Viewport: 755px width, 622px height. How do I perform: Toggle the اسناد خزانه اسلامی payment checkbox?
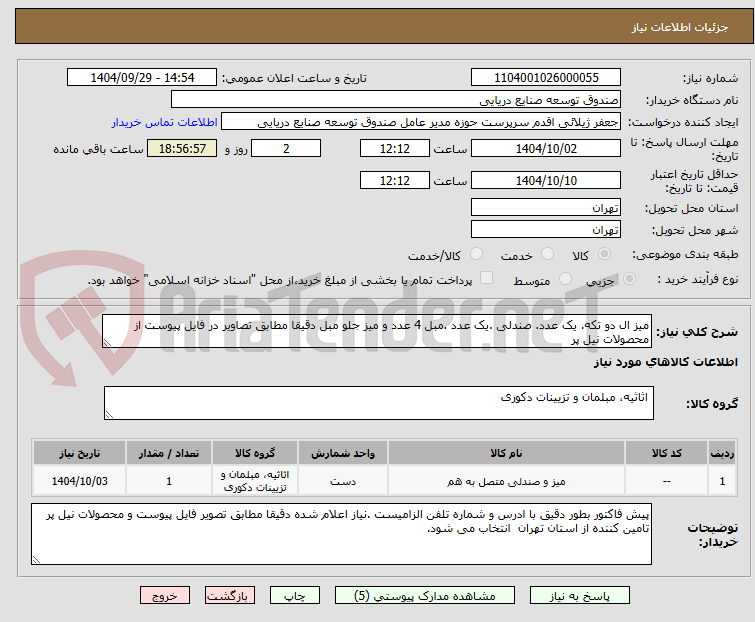point(487,278)
